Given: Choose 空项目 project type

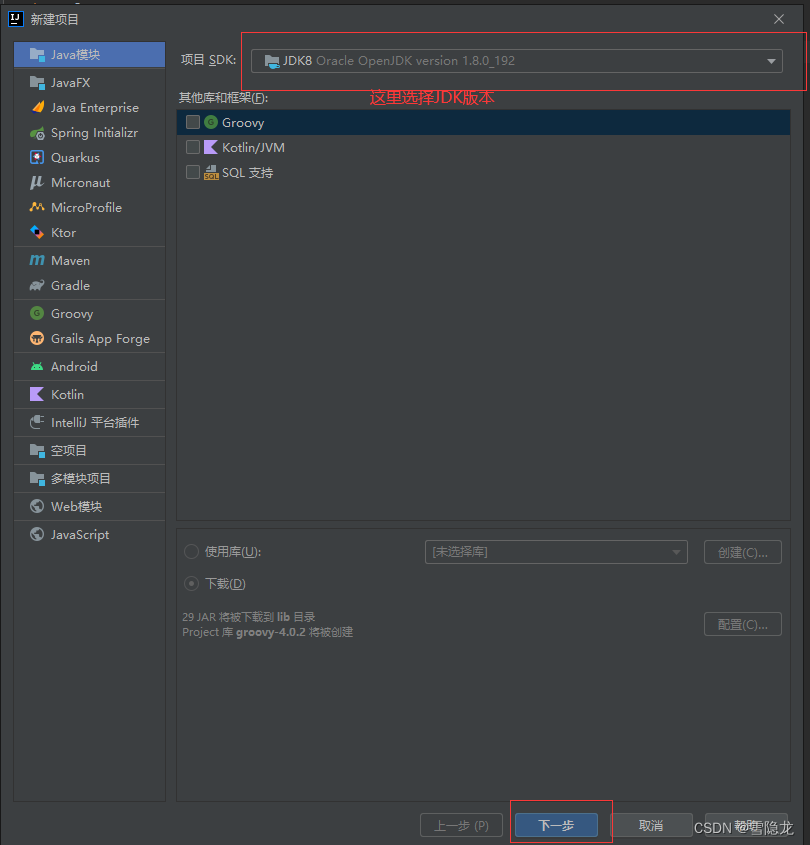Looking at the screenshot, I should click(x=89, y=451).
